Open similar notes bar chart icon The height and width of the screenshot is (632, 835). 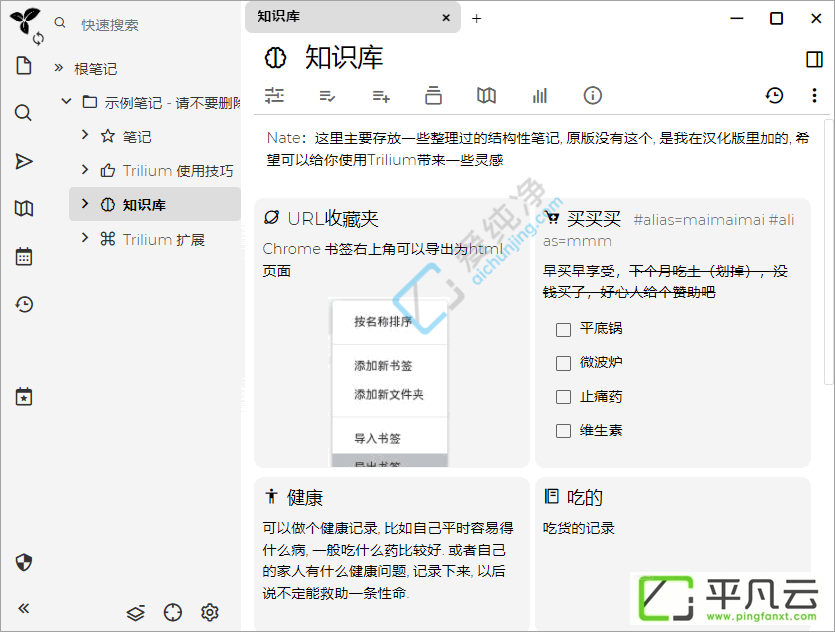tap(539, 96)
